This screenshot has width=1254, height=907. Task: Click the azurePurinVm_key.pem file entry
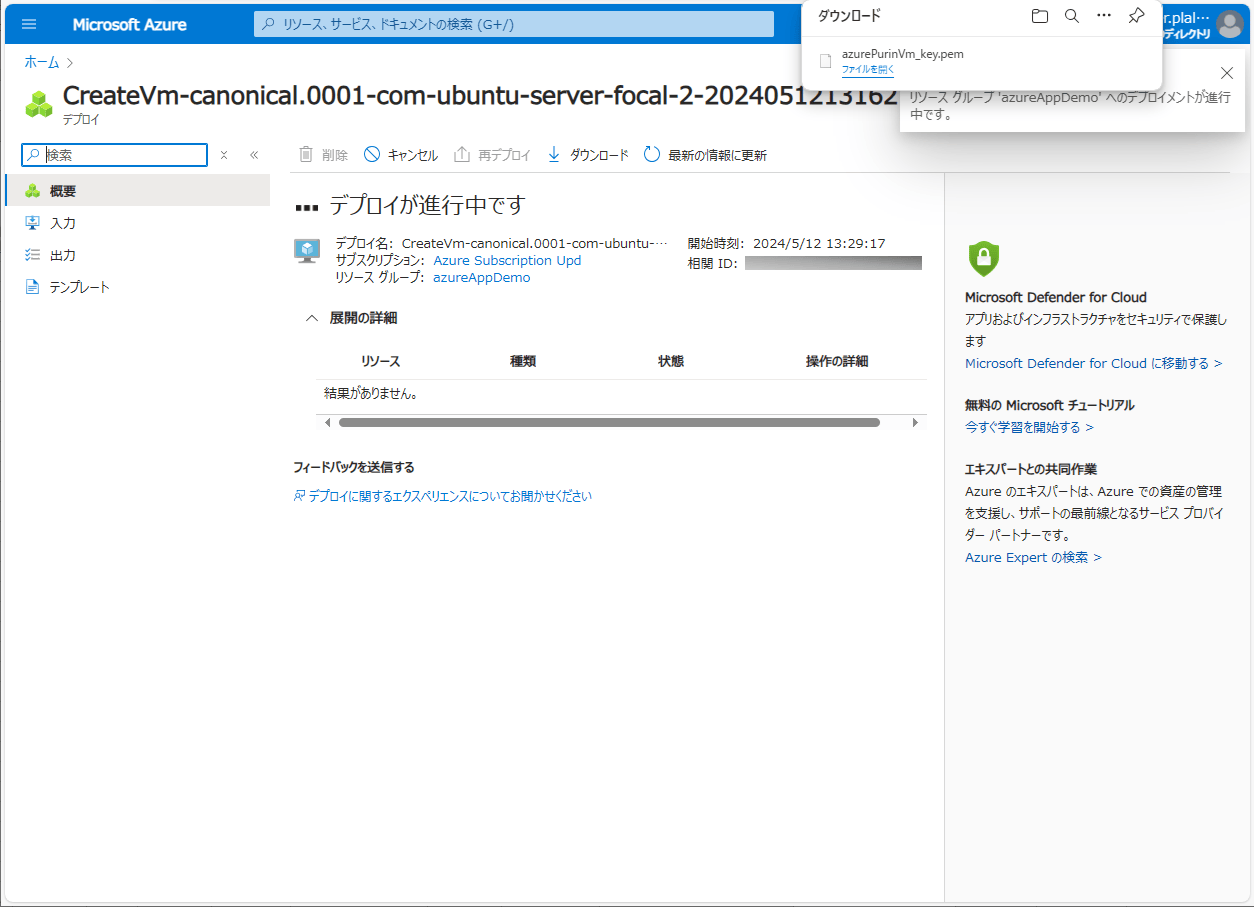coord(902,54)
